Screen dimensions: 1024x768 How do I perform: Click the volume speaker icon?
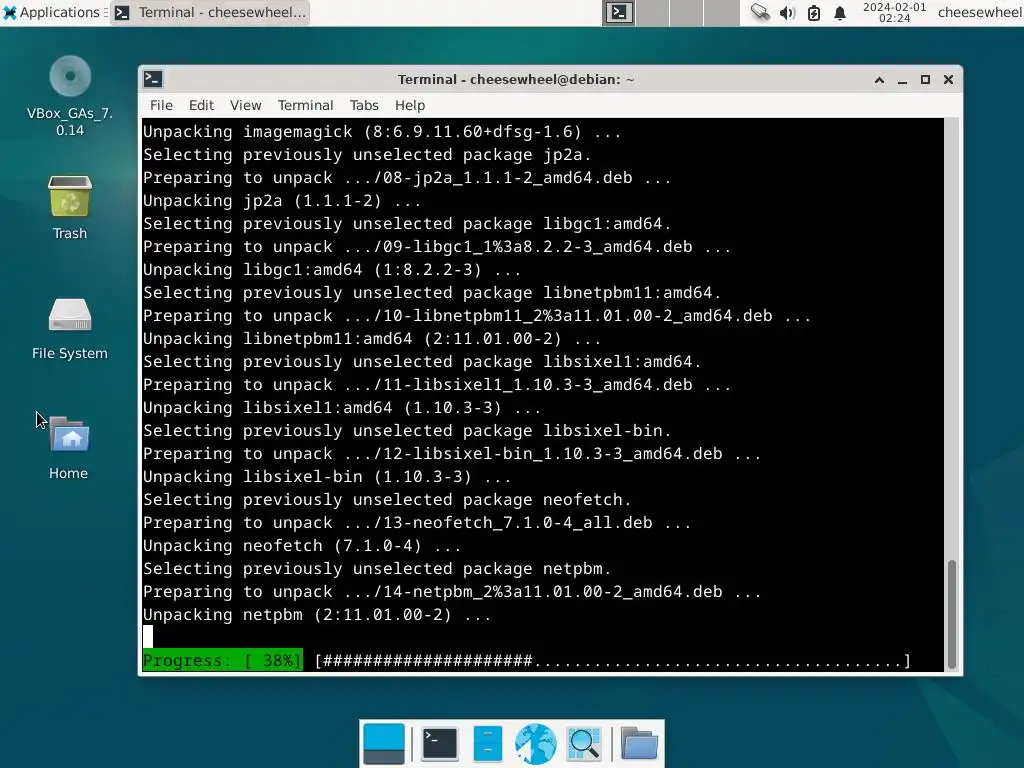point(787,12)
